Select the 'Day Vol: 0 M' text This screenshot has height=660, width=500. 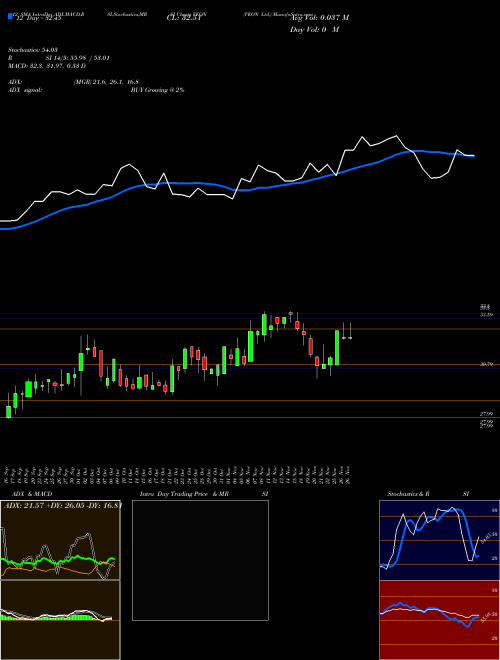tap(314, 30)
